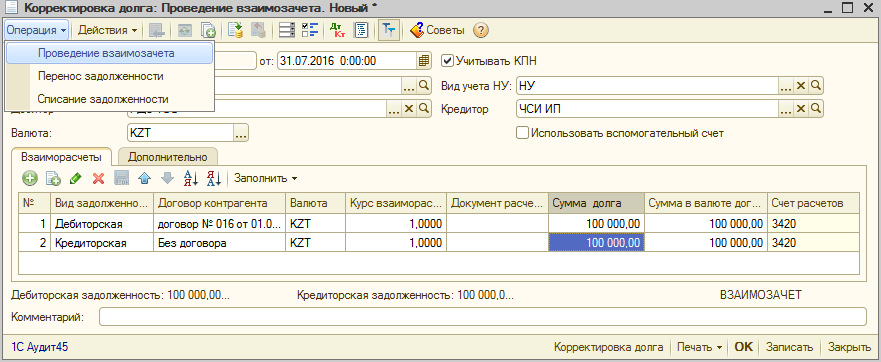This screenshot has height=362, width=881.
Task: Click the OK button
Action: 743,347
